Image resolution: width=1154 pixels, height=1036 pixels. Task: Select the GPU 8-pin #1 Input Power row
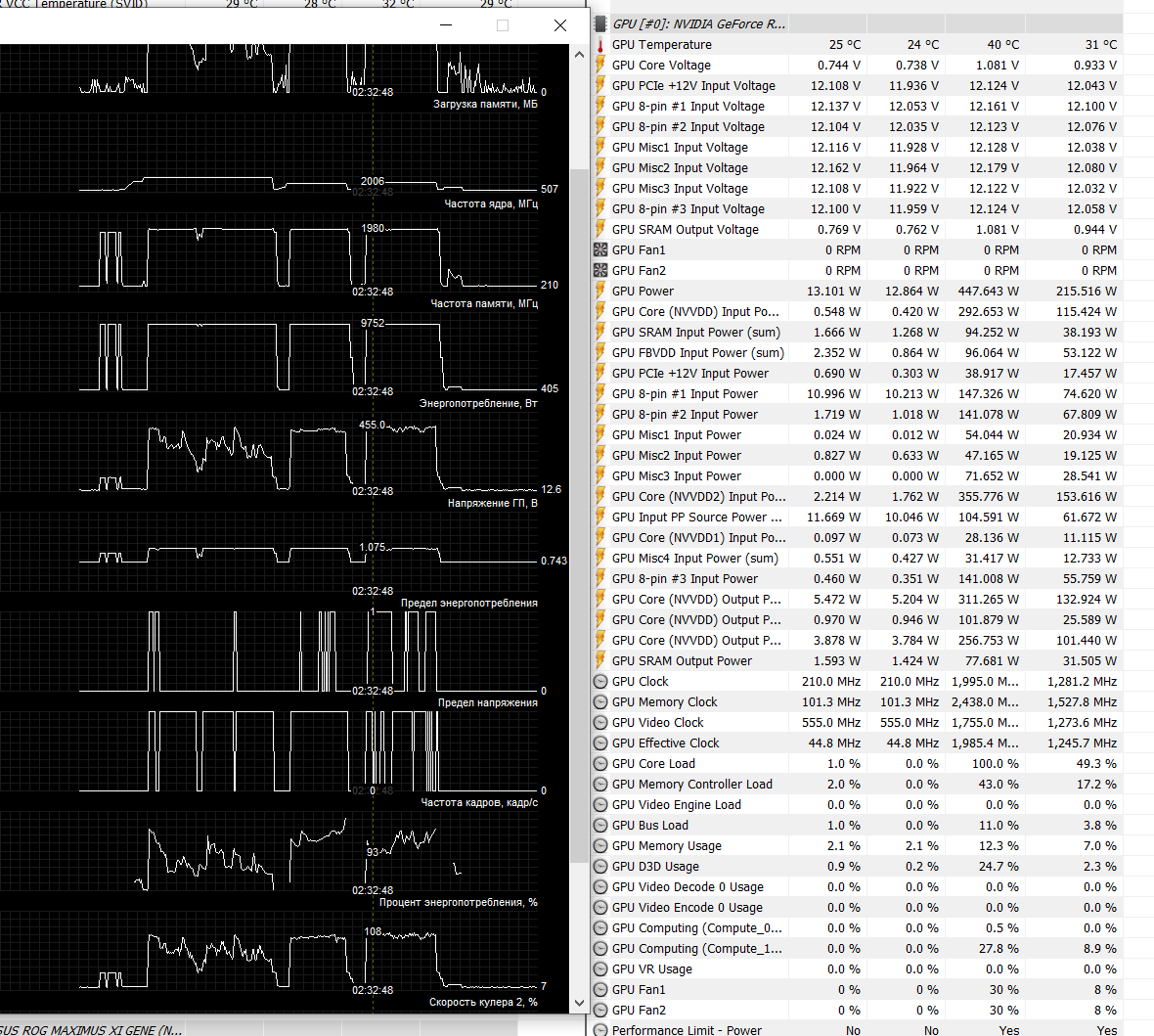[856, 394]
